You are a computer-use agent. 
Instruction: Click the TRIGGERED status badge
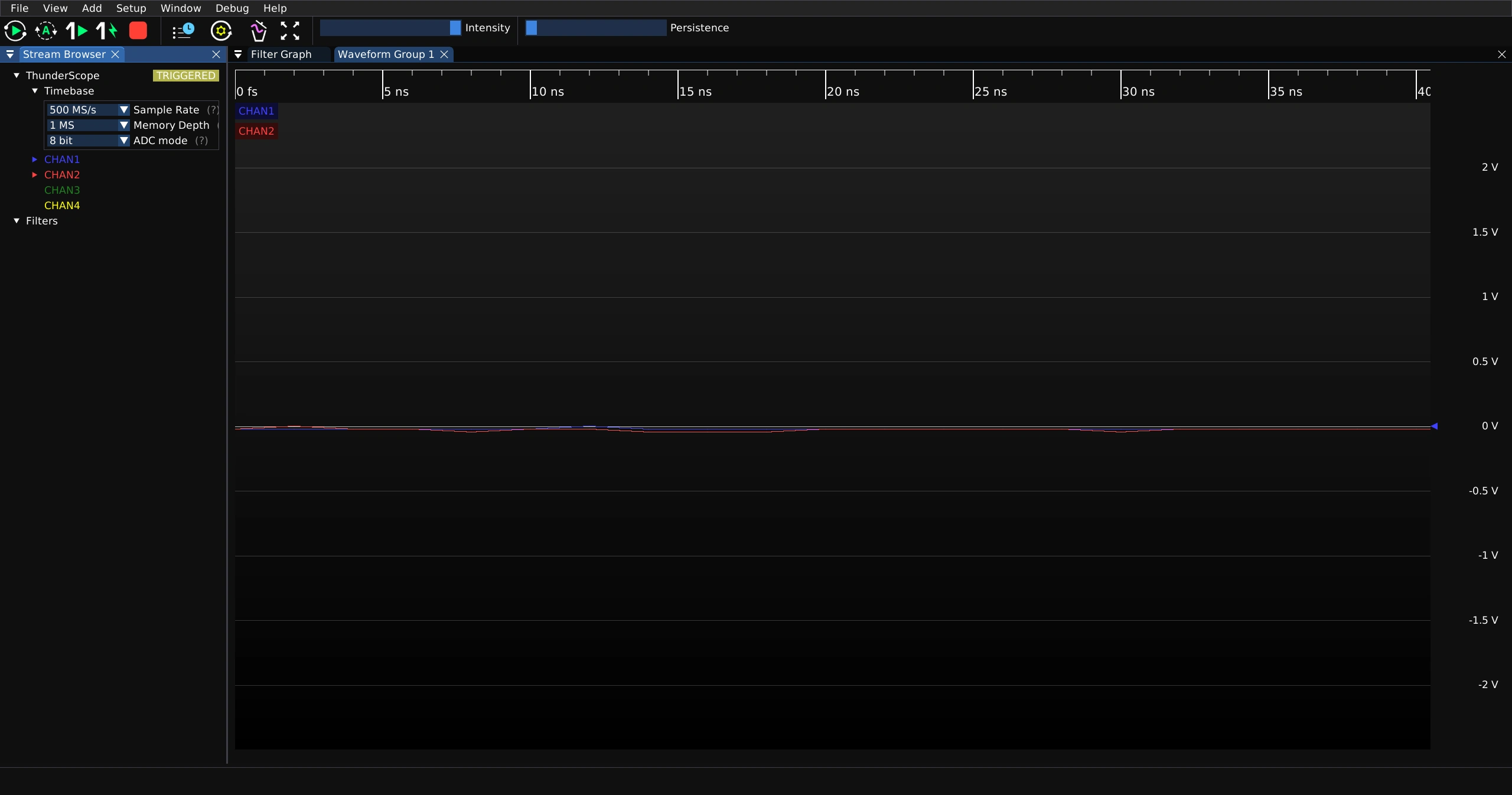click(186, 76)
